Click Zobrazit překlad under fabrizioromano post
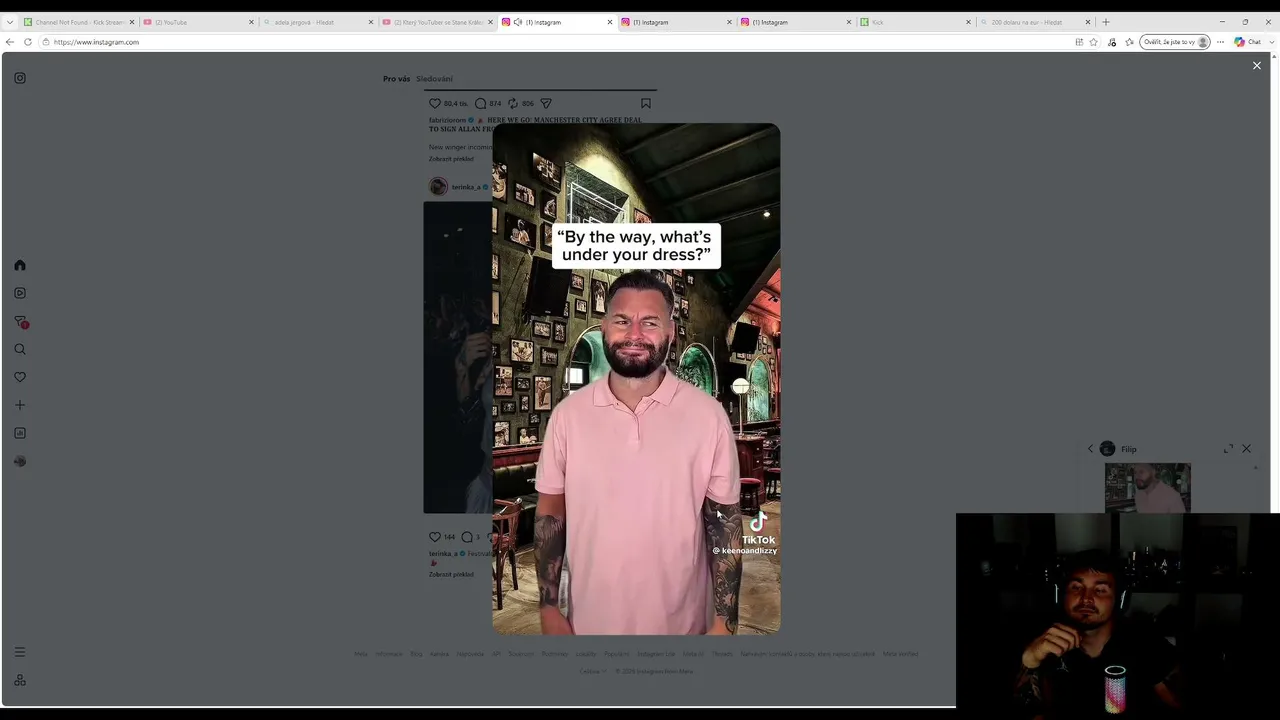Screen dimensions: 1280x720 point(451,159)
